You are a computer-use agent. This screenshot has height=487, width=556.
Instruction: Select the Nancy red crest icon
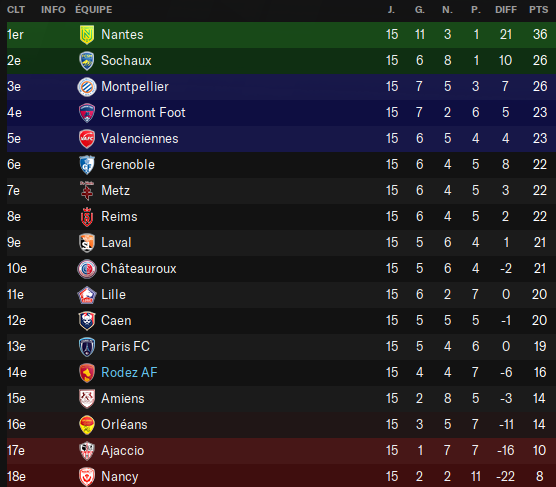tap(87, 477)
